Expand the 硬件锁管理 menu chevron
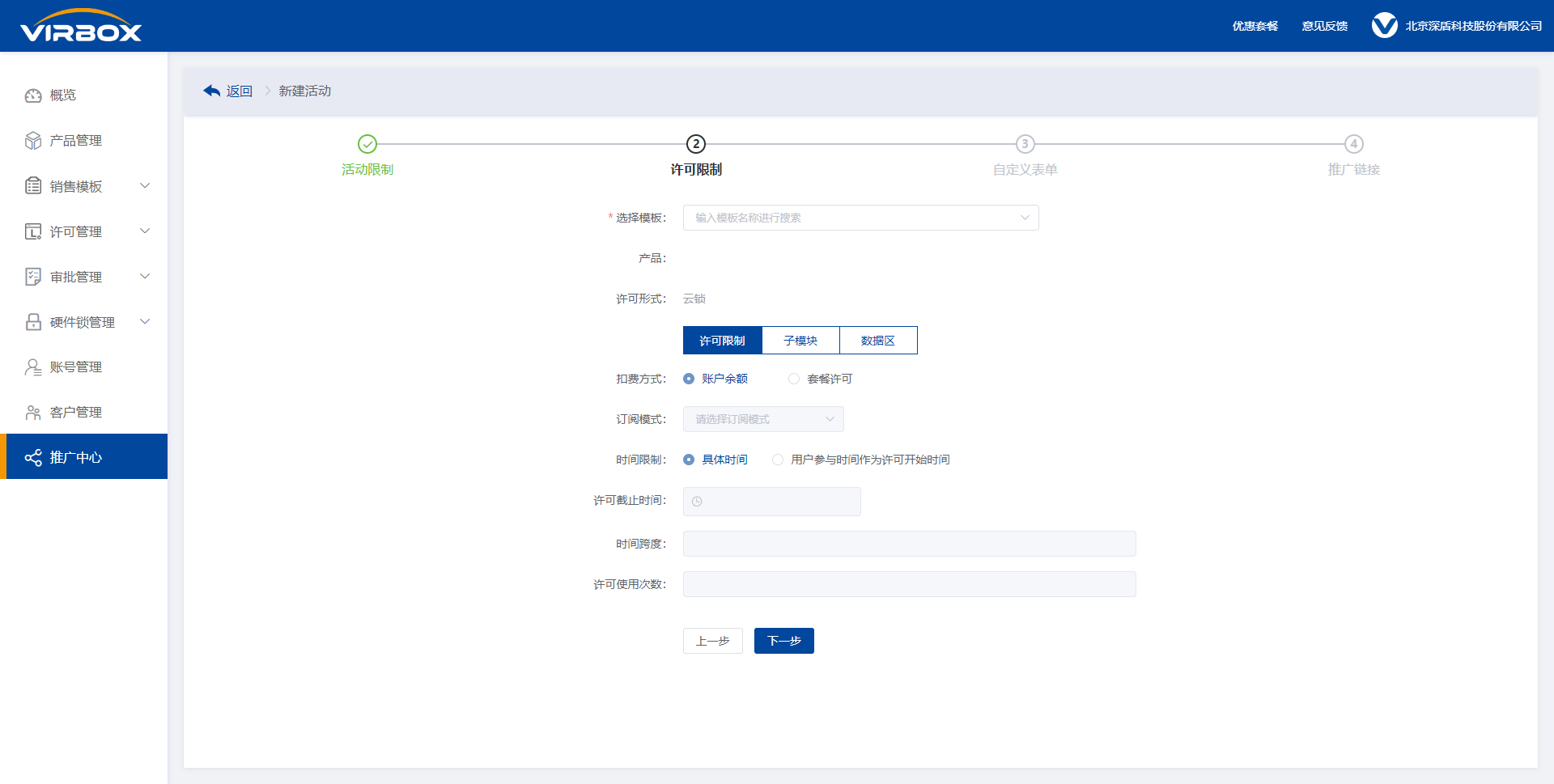Screen dimensions: 1554x784 tap(145, 322)
